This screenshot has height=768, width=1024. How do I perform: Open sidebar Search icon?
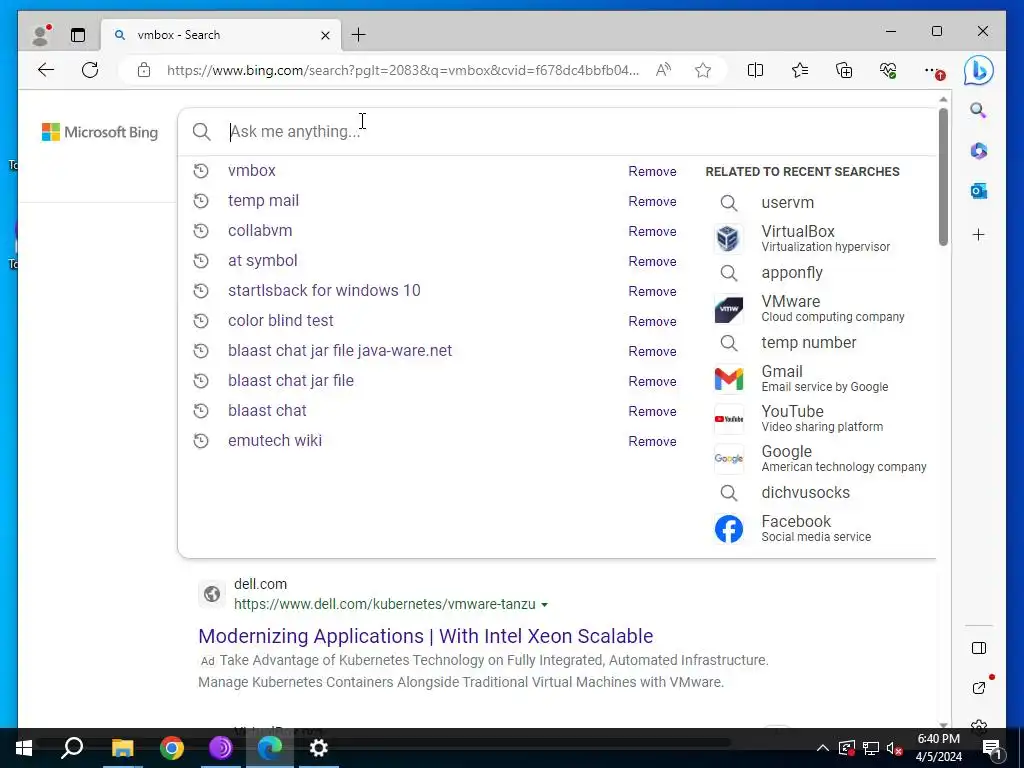[978, 110]
